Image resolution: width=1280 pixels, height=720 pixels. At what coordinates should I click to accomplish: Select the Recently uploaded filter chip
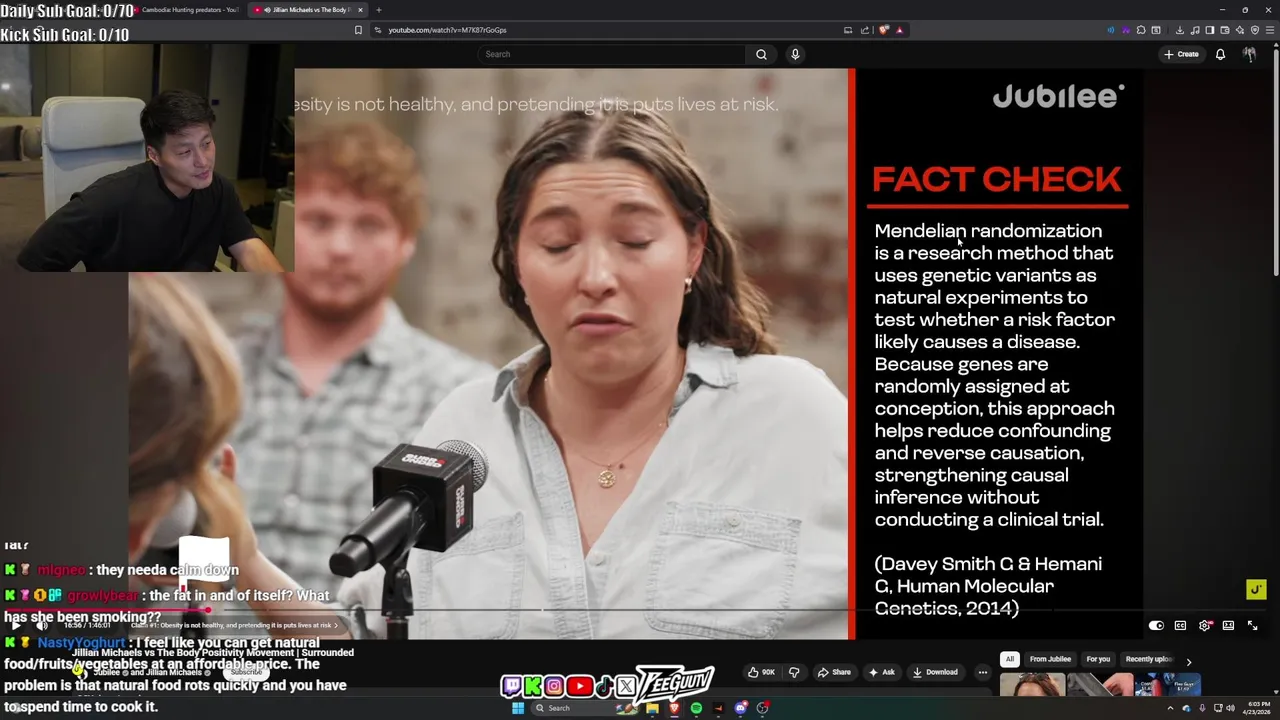[x=1148, y=659]
